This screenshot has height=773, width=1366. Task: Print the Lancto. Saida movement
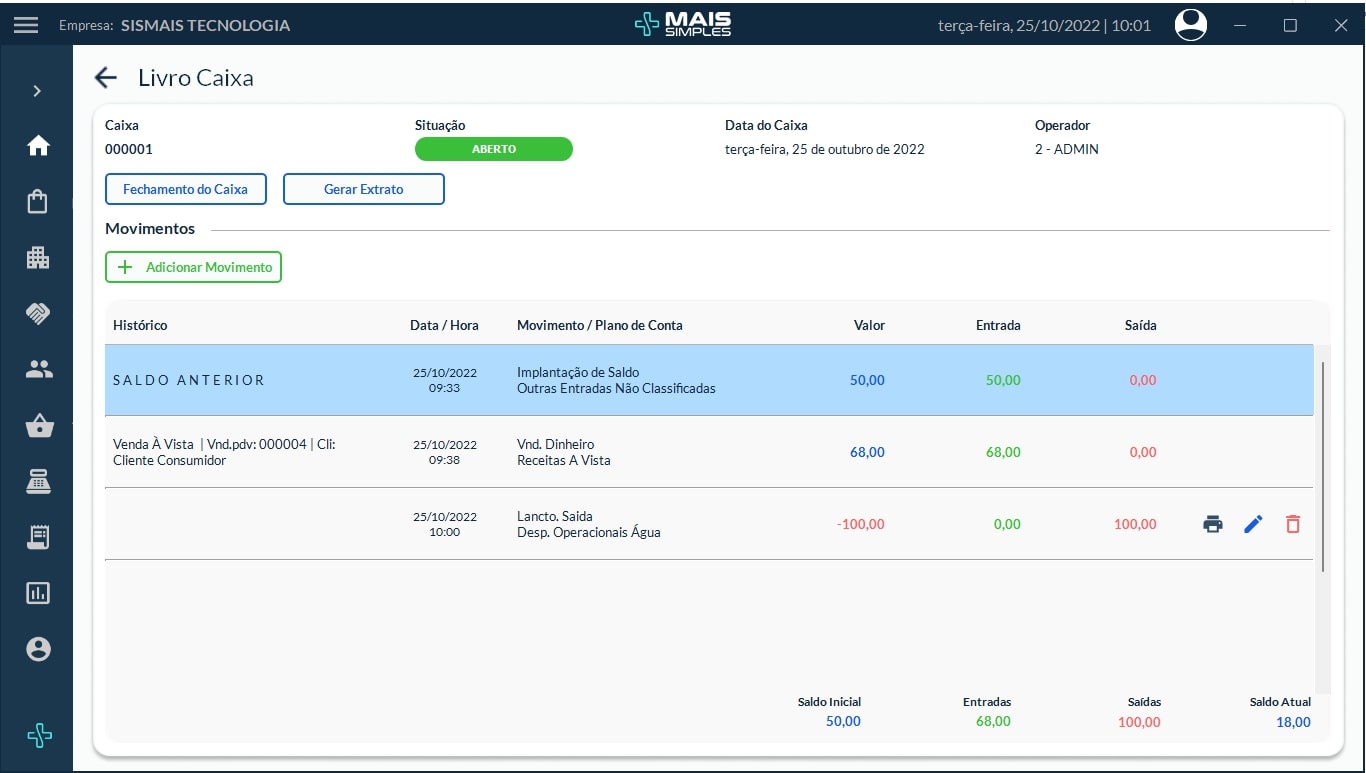tap(1213, 524)
